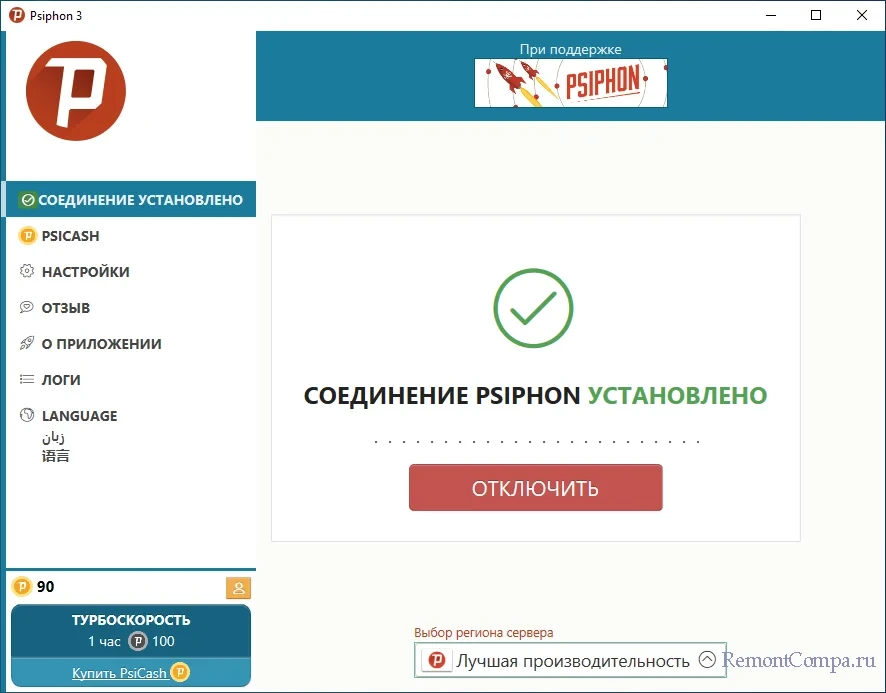This screenshot has height=693, width=886.
Task: Click the PsiCash coin icon in menu
Action: tap(27, 236)
